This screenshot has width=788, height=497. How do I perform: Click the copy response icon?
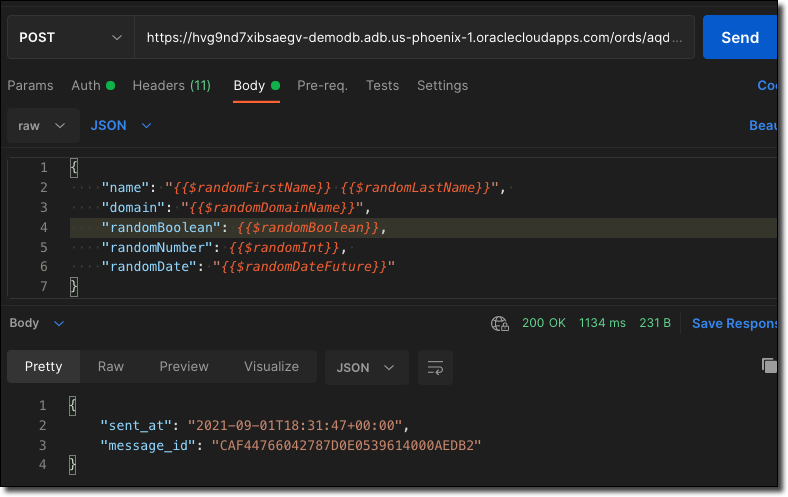pos(768,365)
